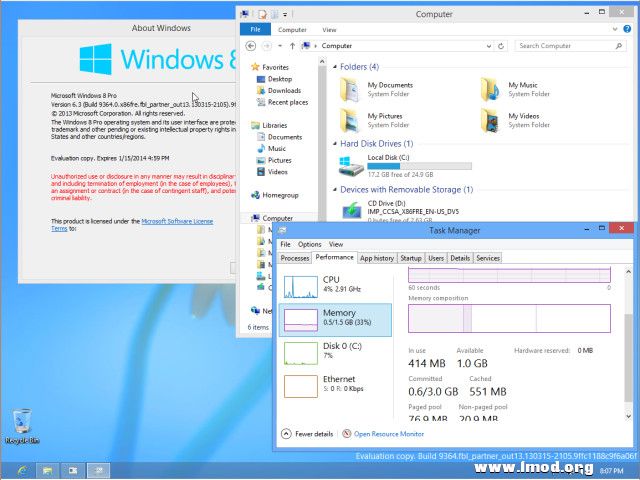Collapse the Folders (4) group

334,67
